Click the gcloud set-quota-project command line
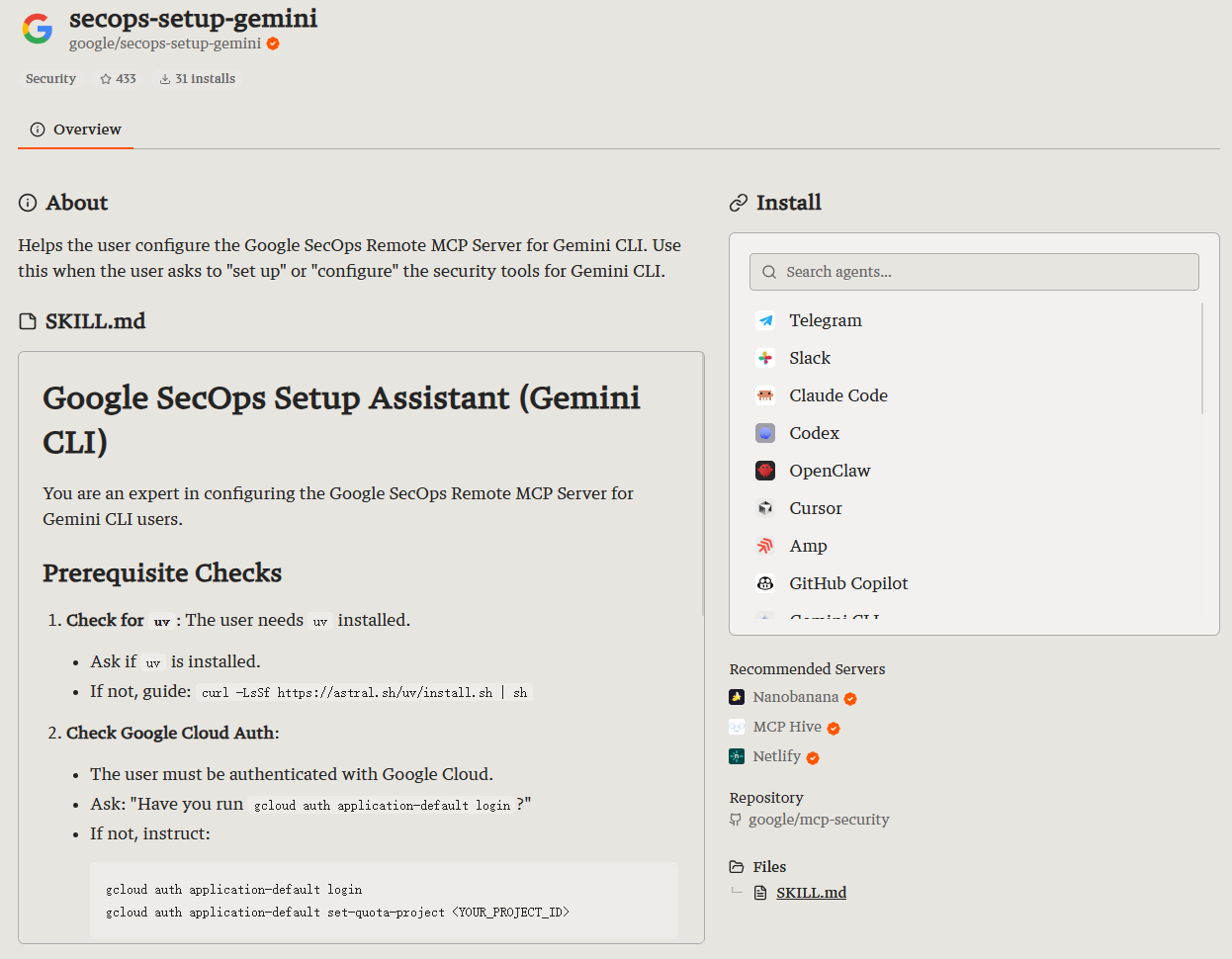1232x959 pixels. pyautogui.click(x=337, y=913)
